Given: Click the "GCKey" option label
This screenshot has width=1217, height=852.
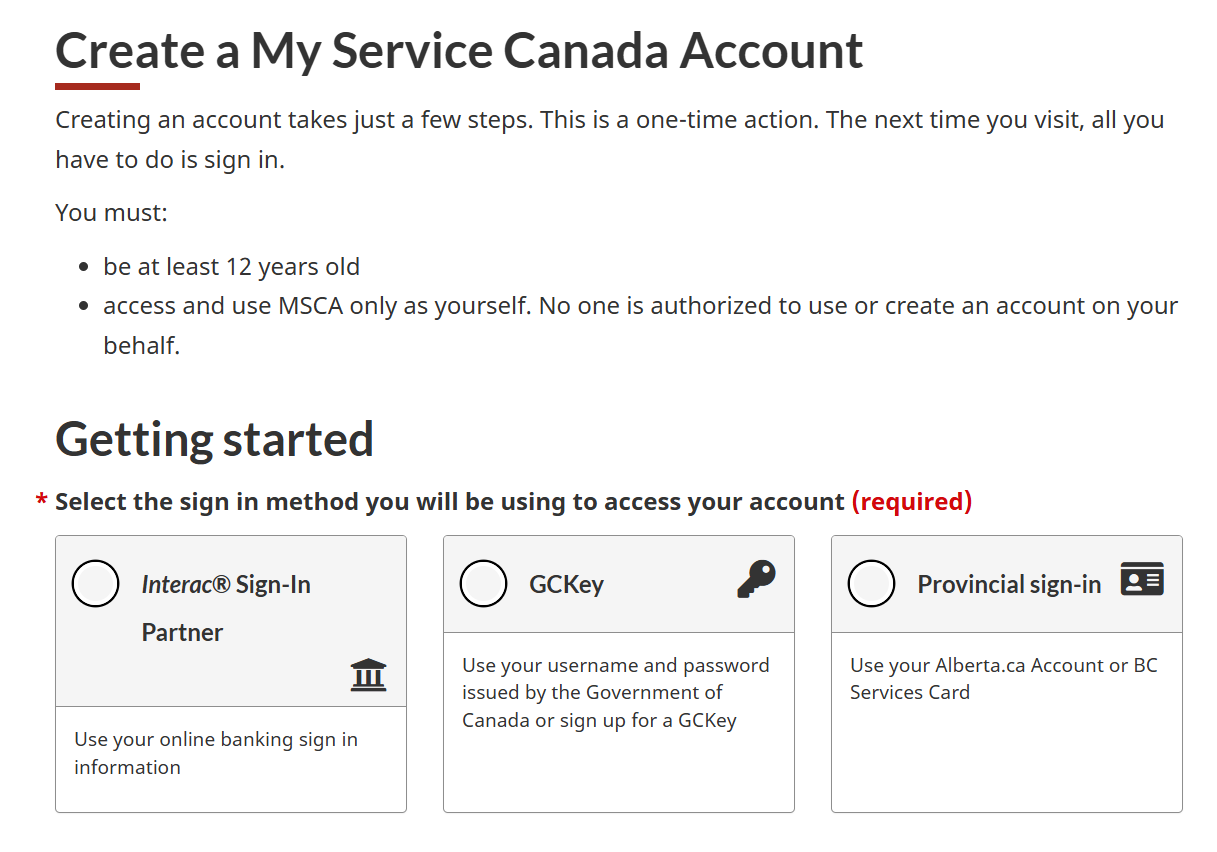Looking at the screenshot, I should pos(566,584).
